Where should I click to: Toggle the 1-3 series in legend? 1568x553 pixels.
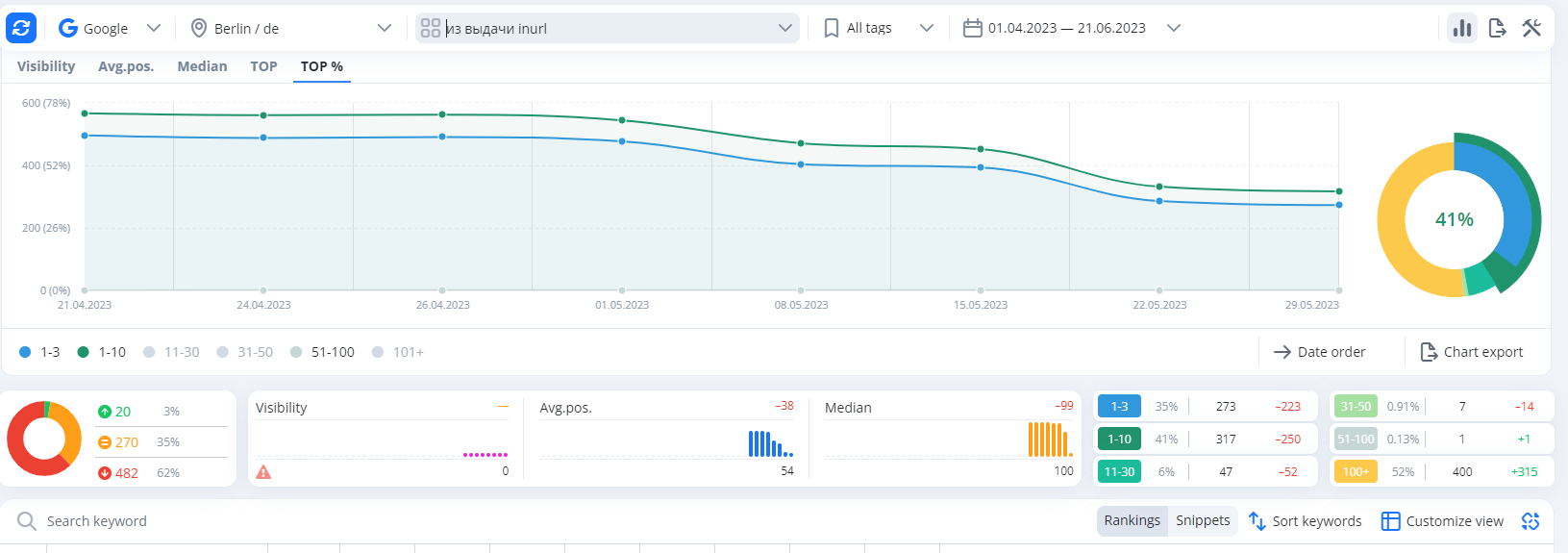[x=39, y=352]
